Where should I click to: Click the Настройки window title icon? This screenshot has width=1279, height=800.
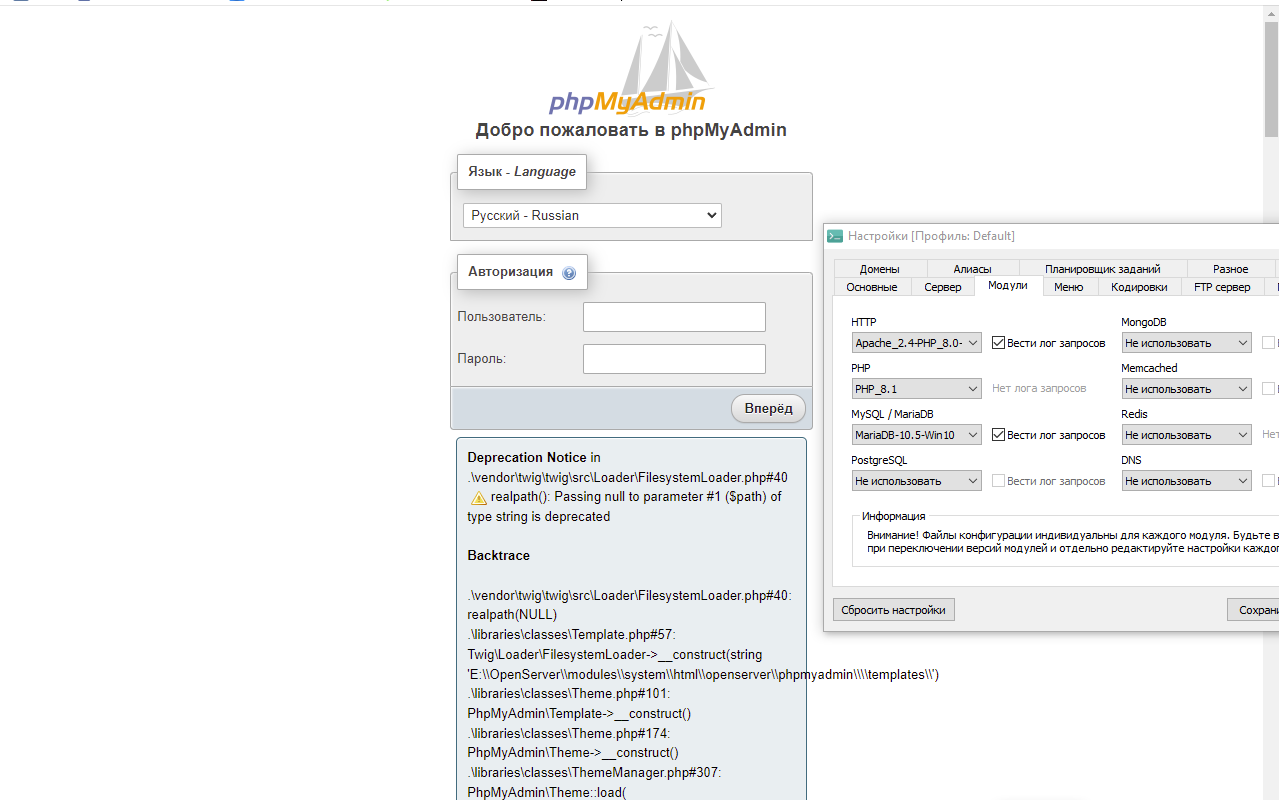[x=835, y=236]
